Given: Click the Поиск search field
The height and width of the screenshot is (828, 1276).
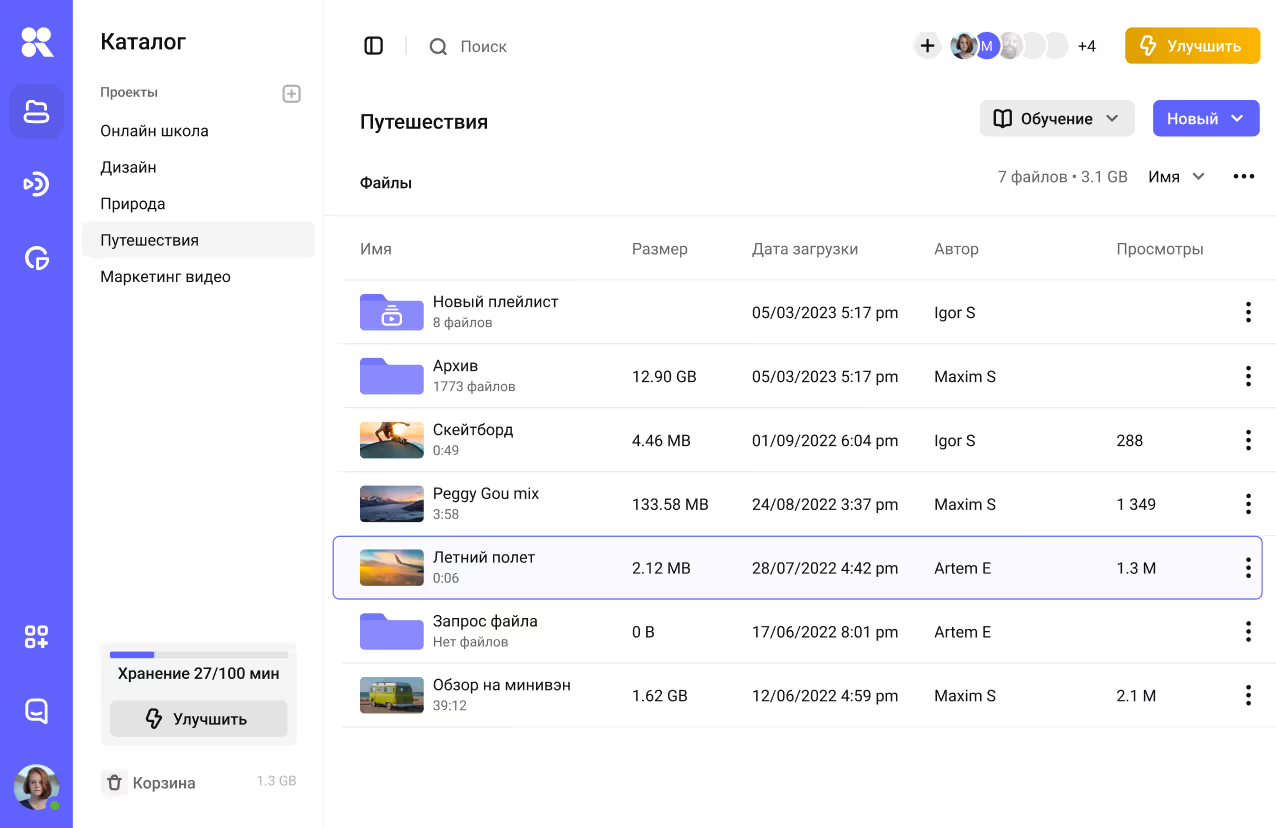Looking at the screenshot, I should tap(483, 47).
